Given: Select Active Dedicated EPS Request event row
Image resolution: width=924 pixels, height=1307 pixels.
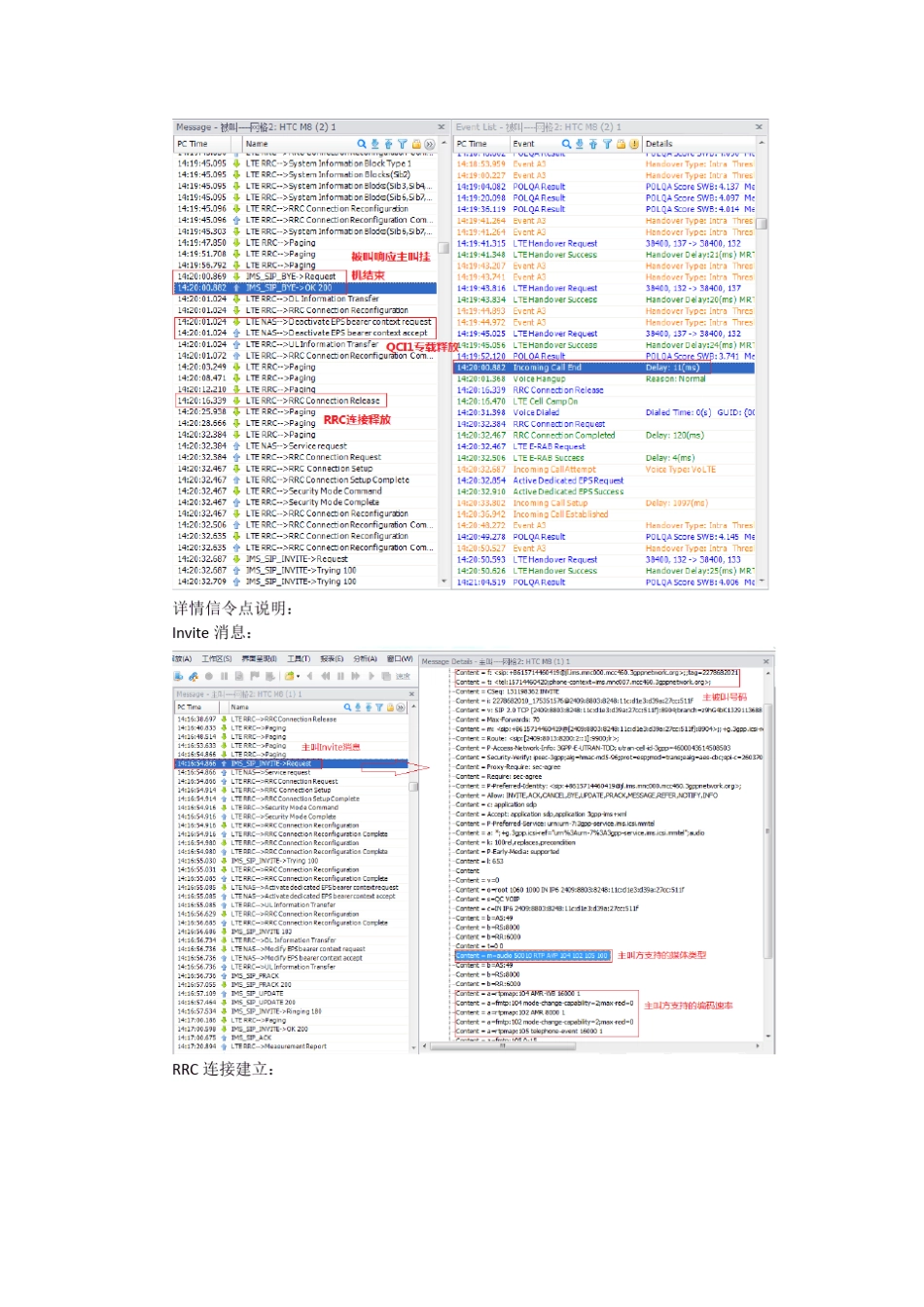Looking at the screenshot, I should [x=605, y=480].
